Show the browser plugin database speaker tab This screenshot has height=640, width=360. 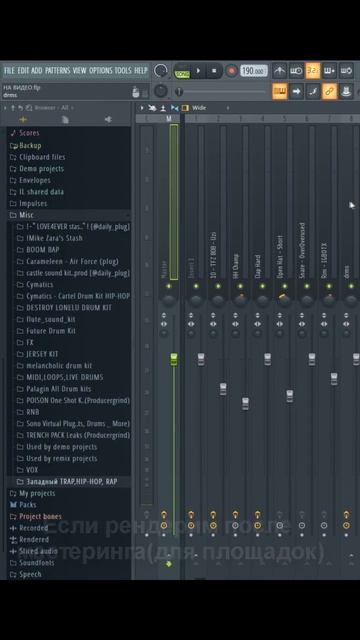pyautogui.click(x=108, y=119)
